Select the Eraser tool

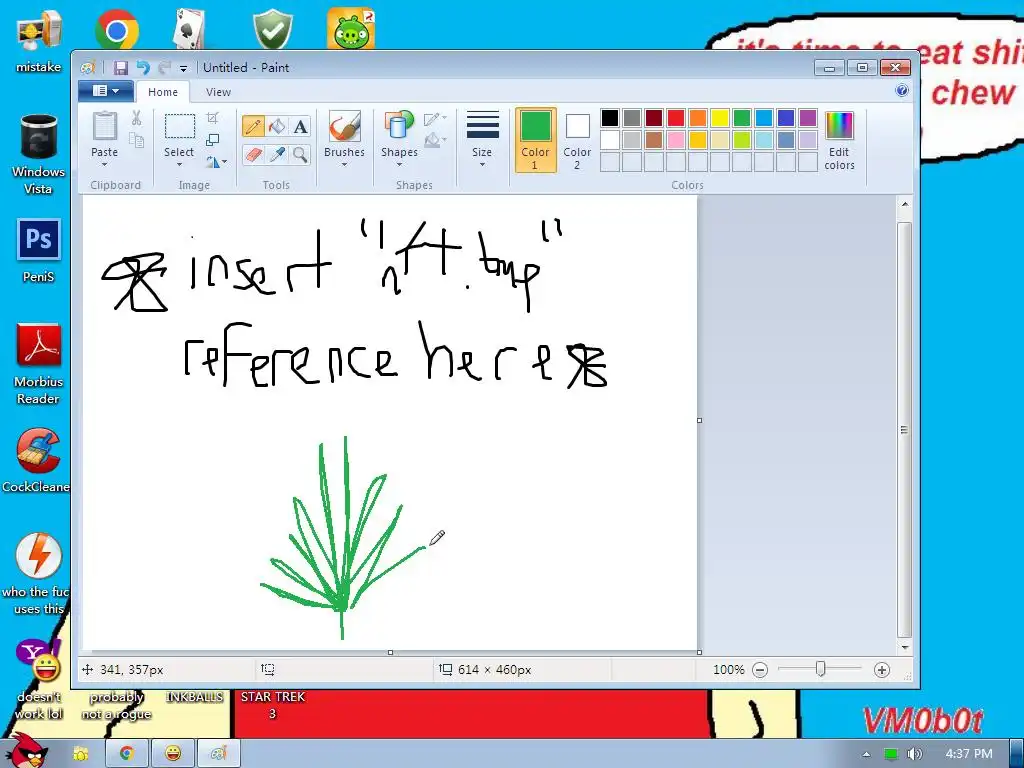tap(253, 155)
